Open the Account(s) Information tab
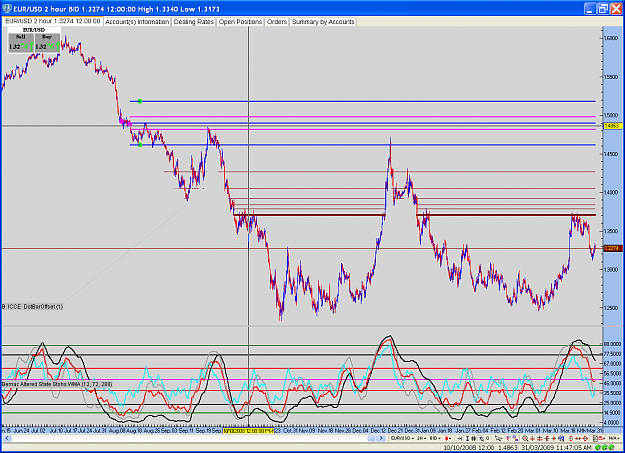This screenshot has width=625, height=453. coord(137,22)
